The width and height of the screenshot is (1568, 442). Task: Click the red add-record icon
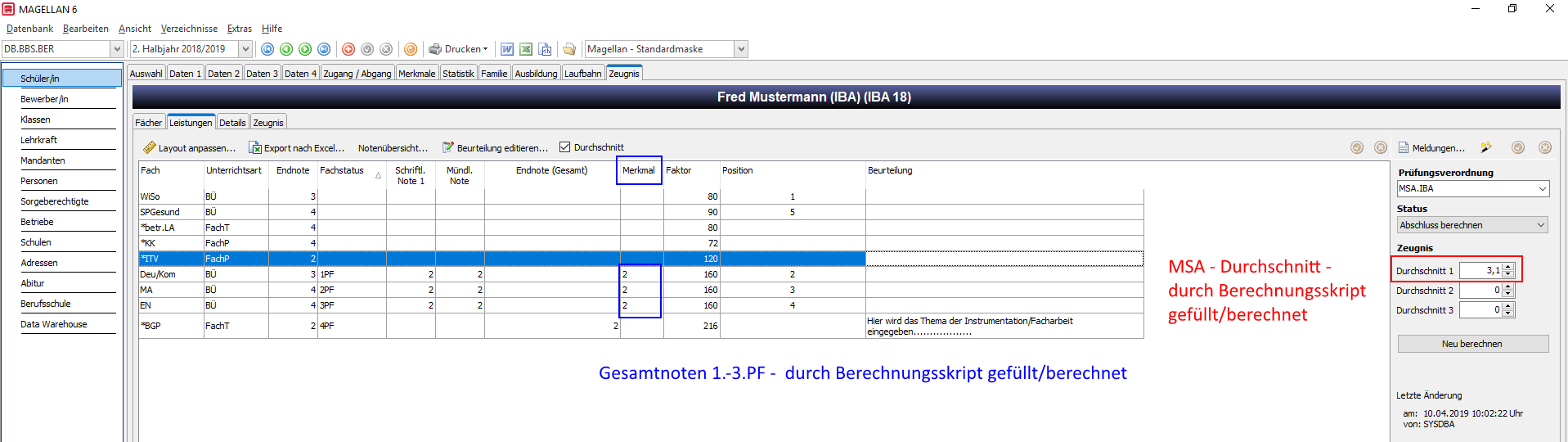tap(348, 49)
